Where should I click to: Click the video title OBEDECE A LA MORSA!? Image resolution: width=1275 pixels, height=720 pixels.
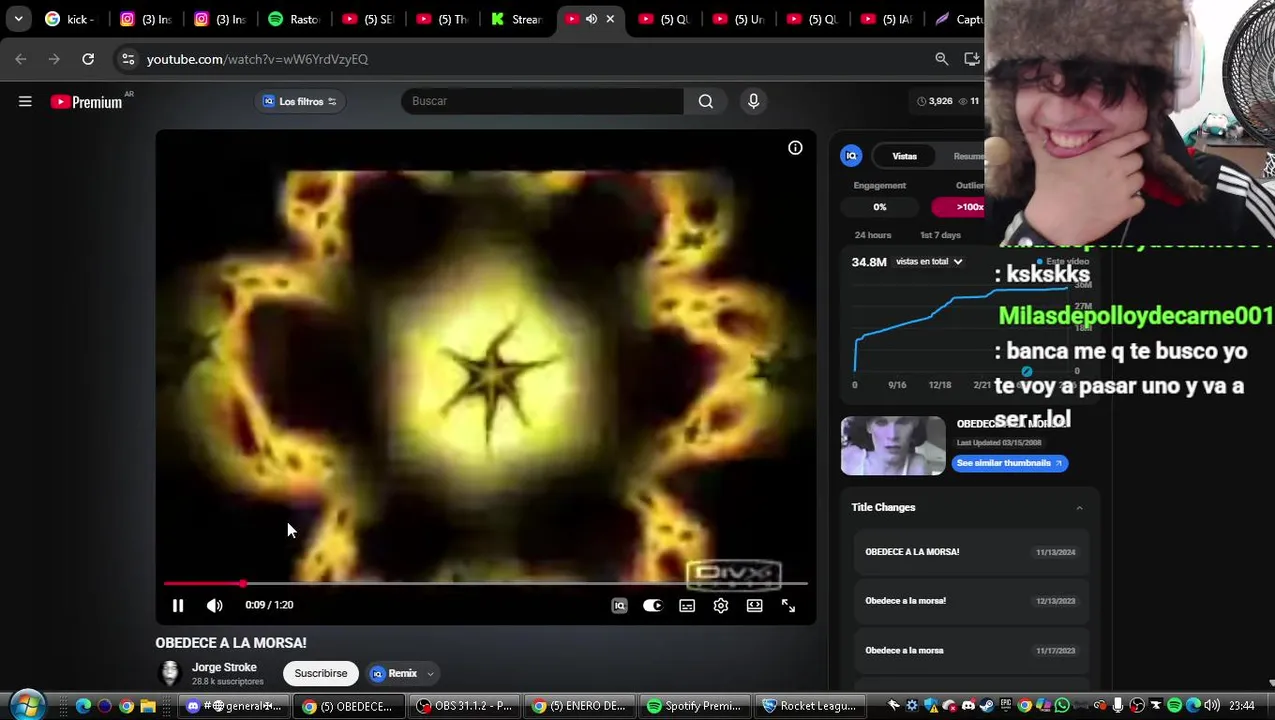click(x=231, y=643)
